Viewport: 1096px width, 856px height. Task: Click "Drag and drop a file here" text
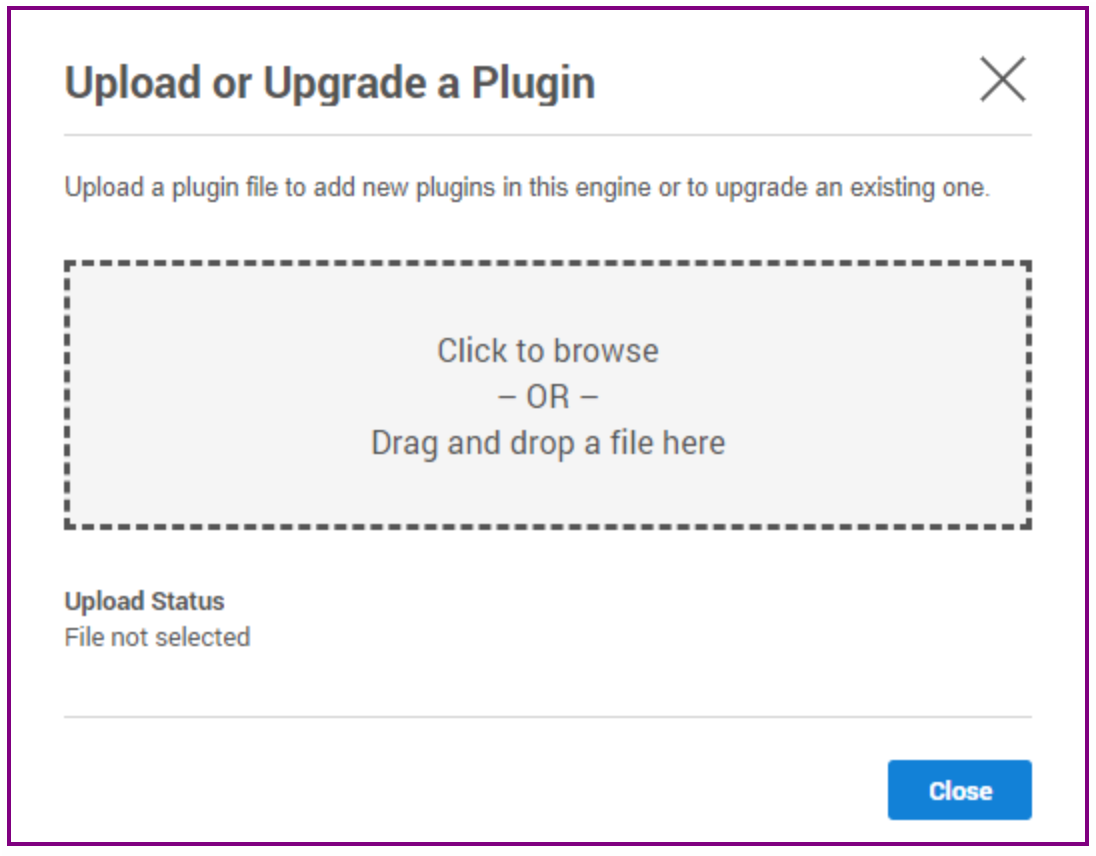(x=547, y=443)
